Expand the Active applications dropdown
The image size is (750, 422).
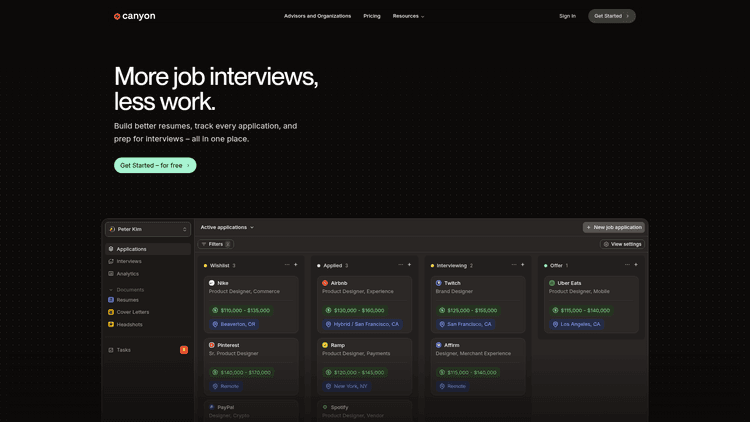pos(227,227)
